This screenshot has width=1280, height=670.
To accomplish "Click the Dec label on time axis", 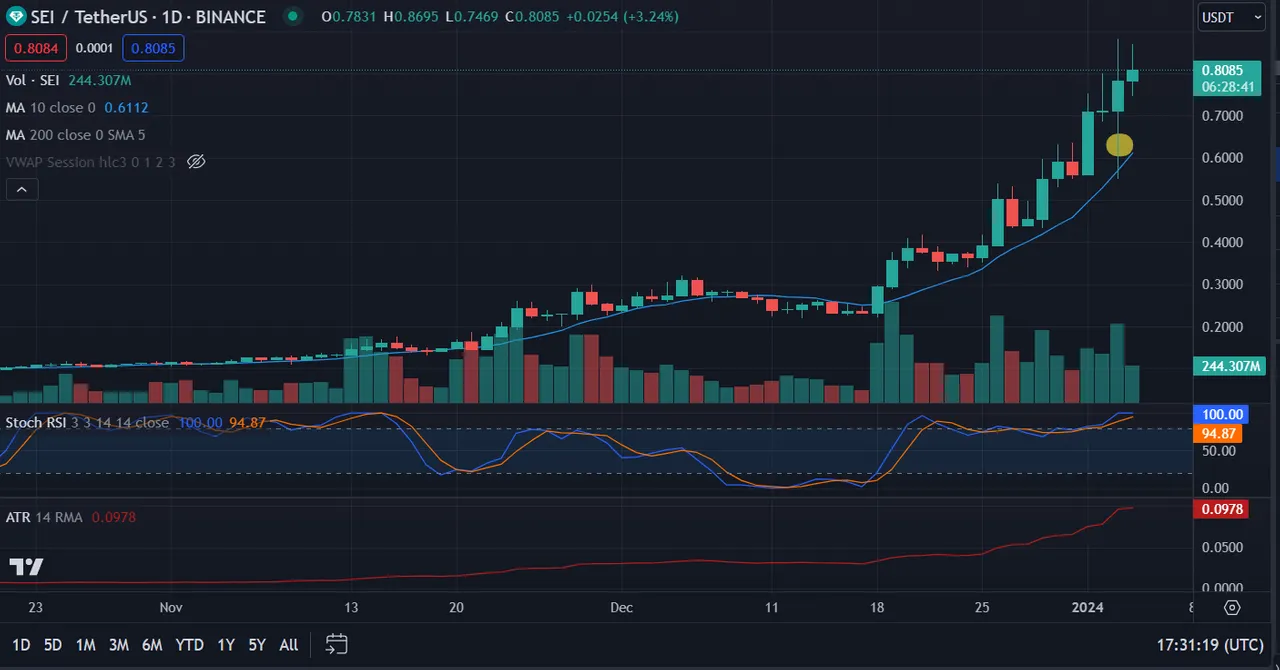I will point(621,607).
